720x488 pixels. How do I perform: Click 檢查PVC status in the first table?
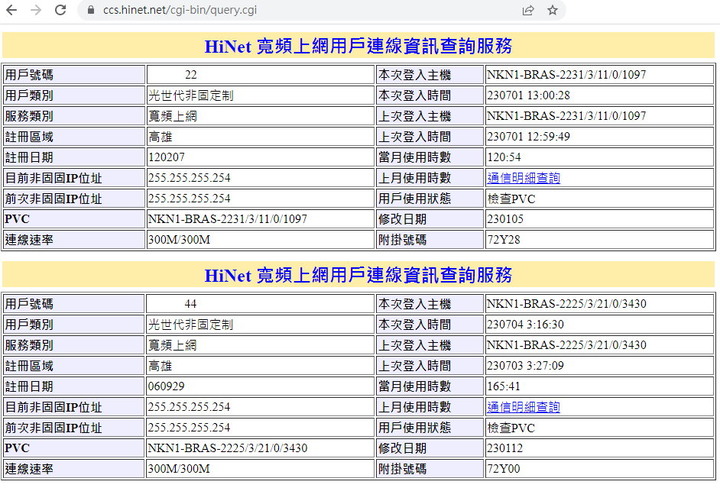511,198
